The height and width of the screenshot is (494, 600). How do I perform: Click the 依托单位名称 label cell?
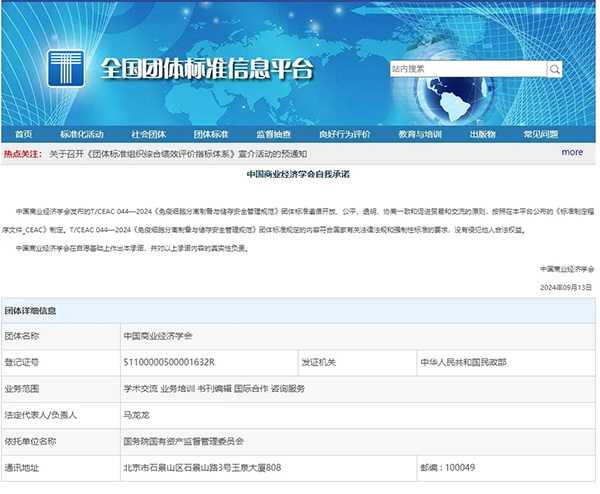click(x=61, y=442)
